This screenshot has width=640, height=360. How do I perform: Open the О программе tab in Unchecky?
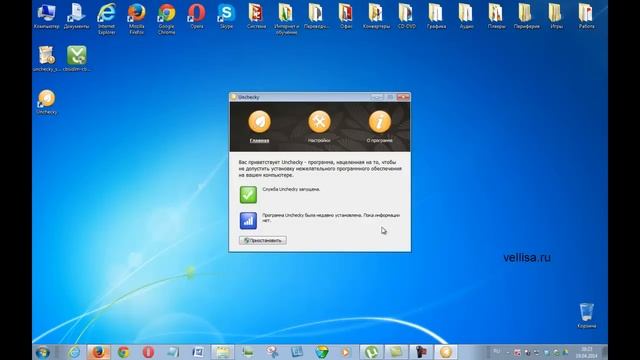tap(380, 127)
